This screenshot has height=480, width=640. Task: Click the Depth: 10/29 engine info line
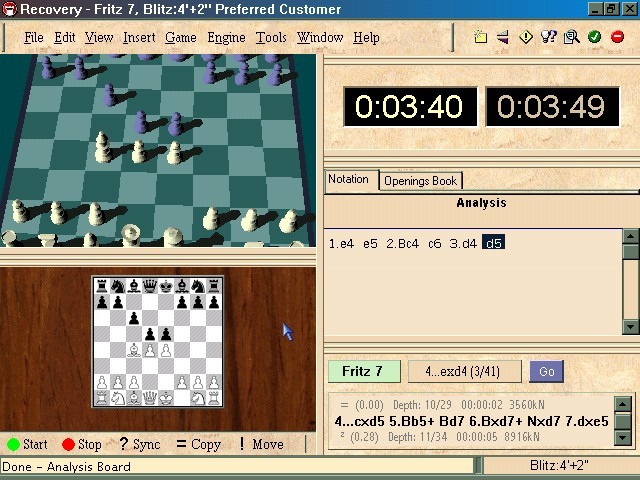pyautogui.click(x=442, y=405)
